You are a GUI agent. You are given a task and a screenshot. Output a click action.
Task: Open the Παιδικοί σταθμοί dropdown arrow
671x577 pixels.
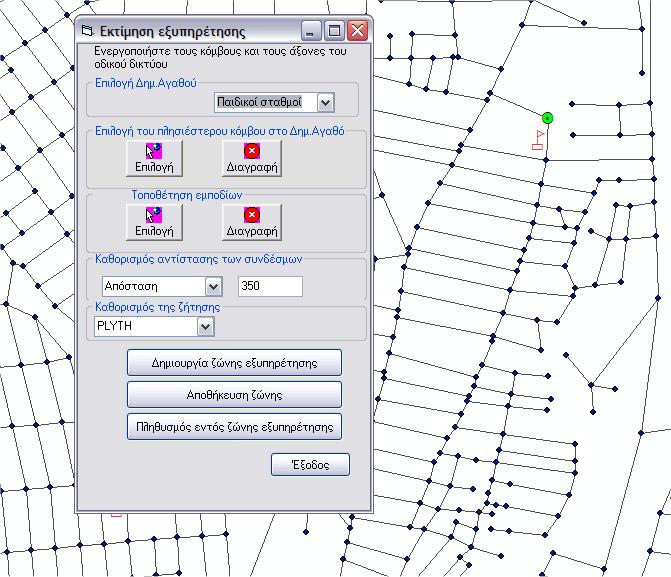pyautogui.click(x=325, y=103)
